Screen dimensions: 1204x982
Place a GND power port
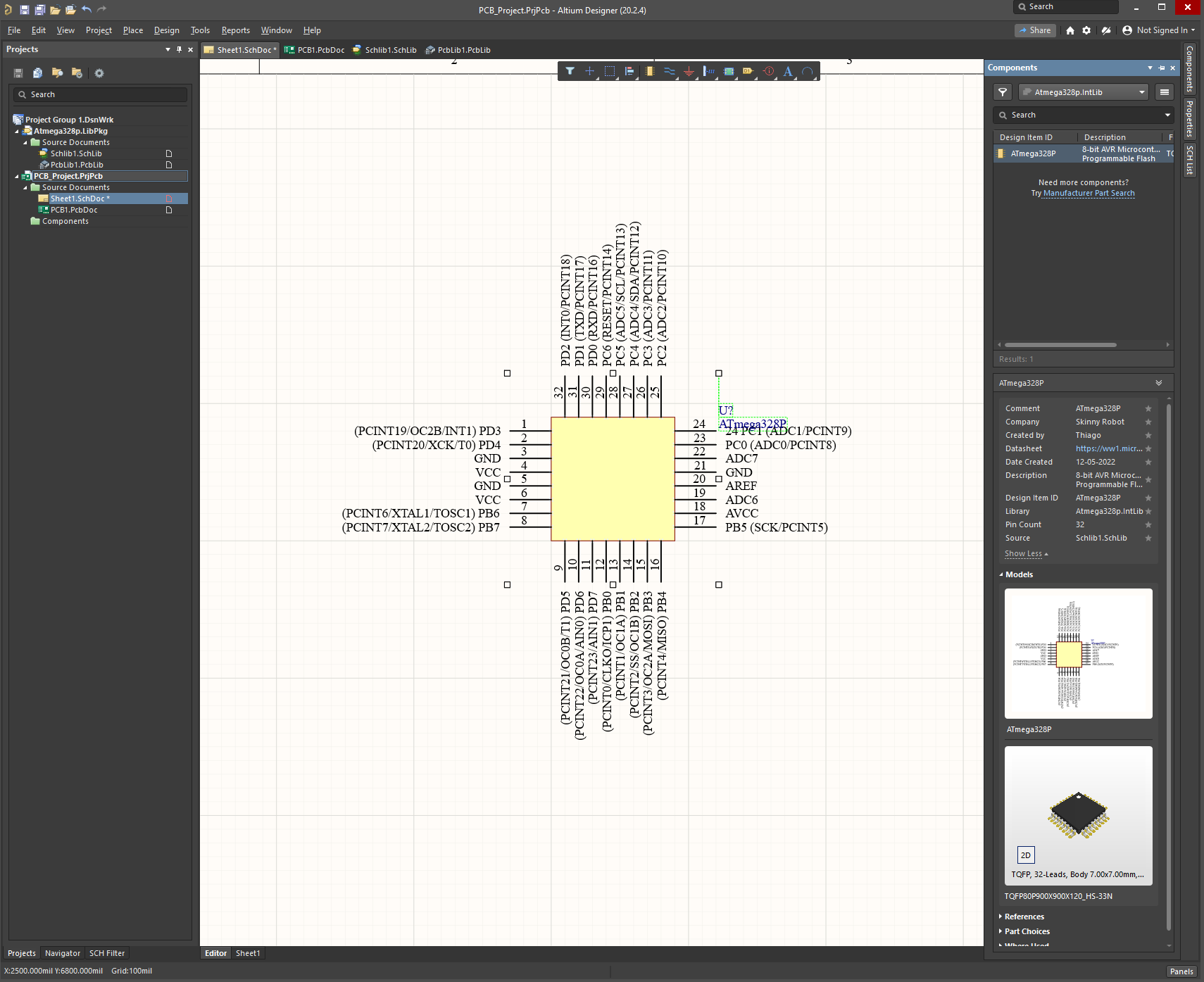[689, 71]
